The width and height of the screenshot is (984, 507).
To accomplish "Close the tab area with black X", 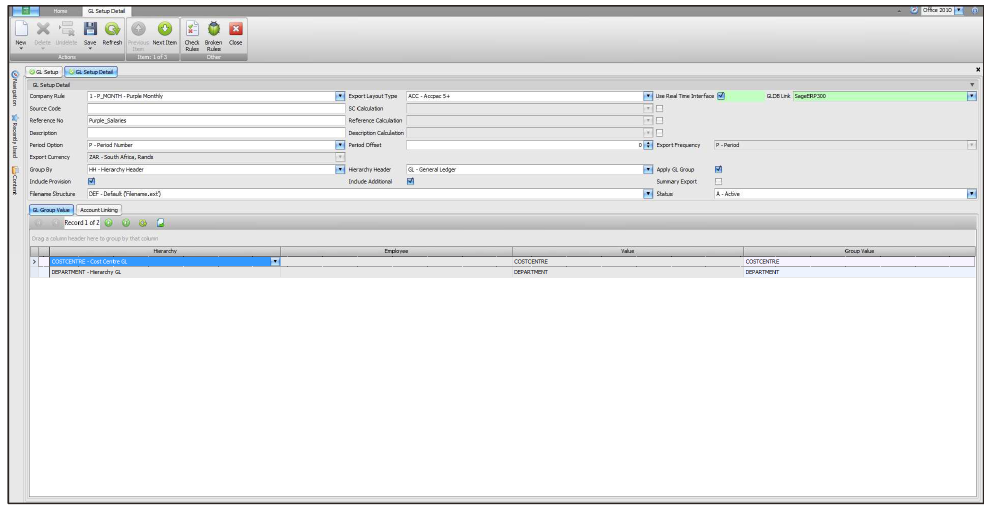I will click(x=978, y=69).
